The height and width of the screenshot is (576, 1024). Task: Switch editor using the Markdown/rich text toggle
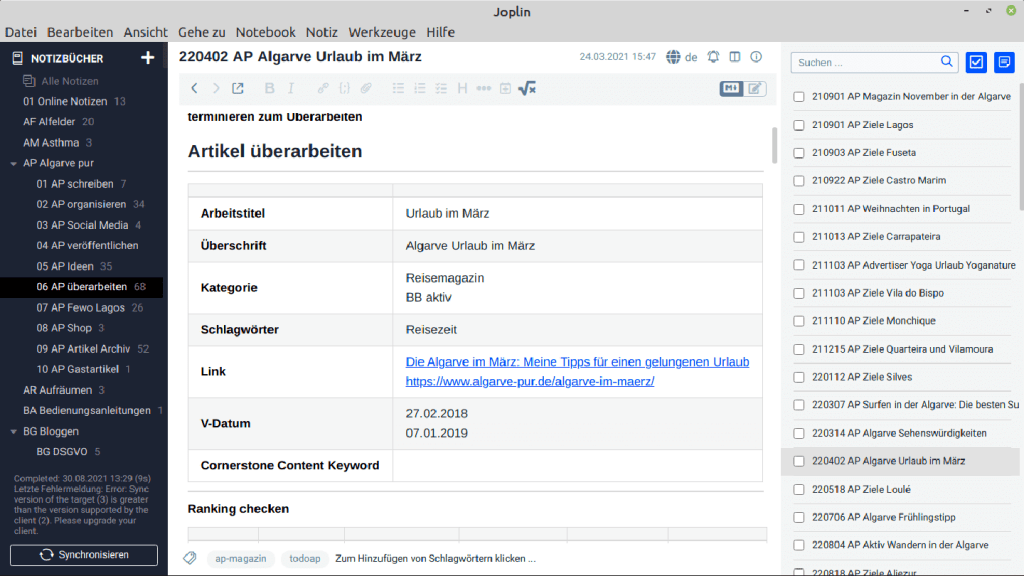coord(743,89)
